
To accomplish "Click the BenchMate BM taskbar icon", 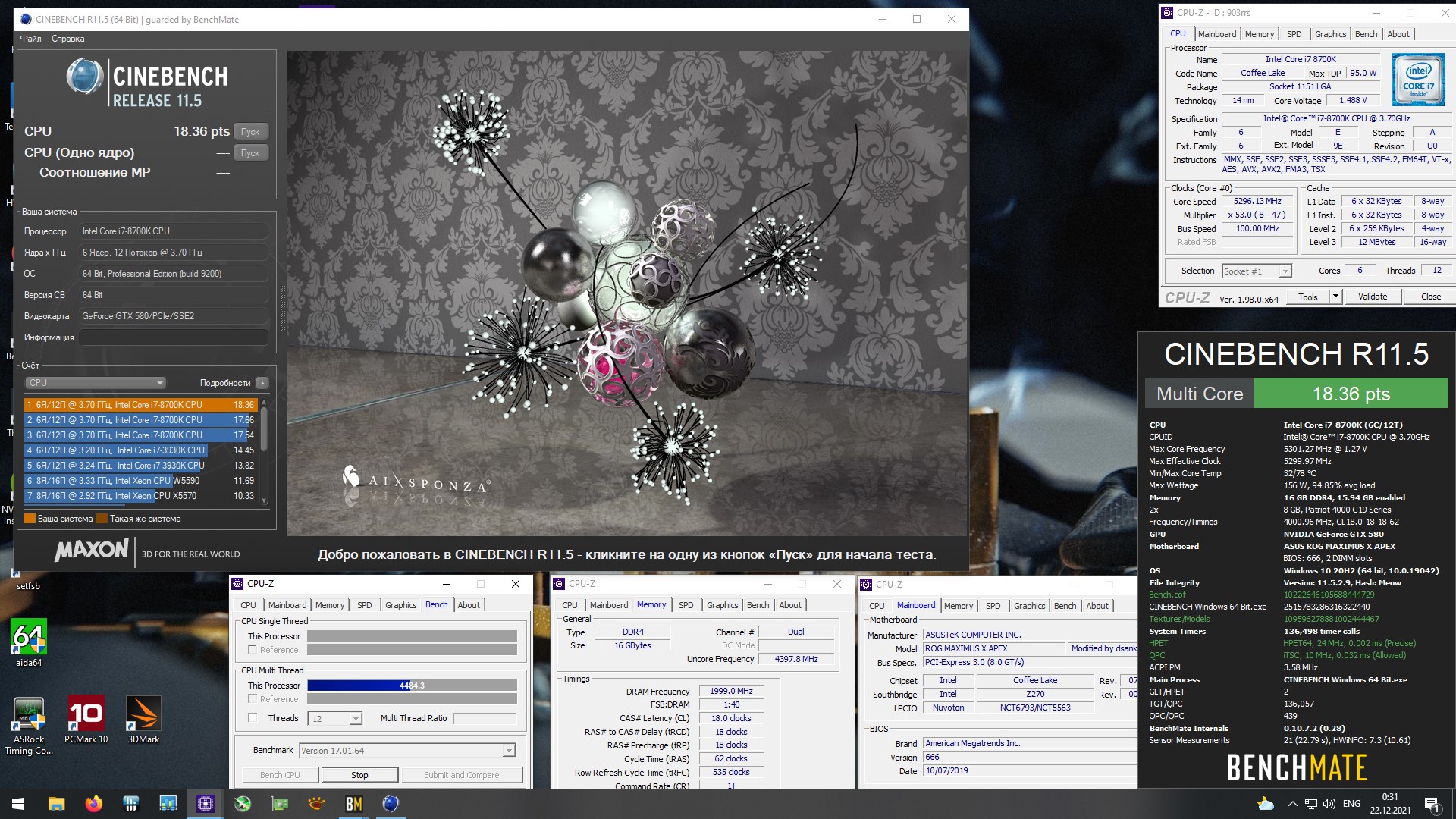I will 353,804.
